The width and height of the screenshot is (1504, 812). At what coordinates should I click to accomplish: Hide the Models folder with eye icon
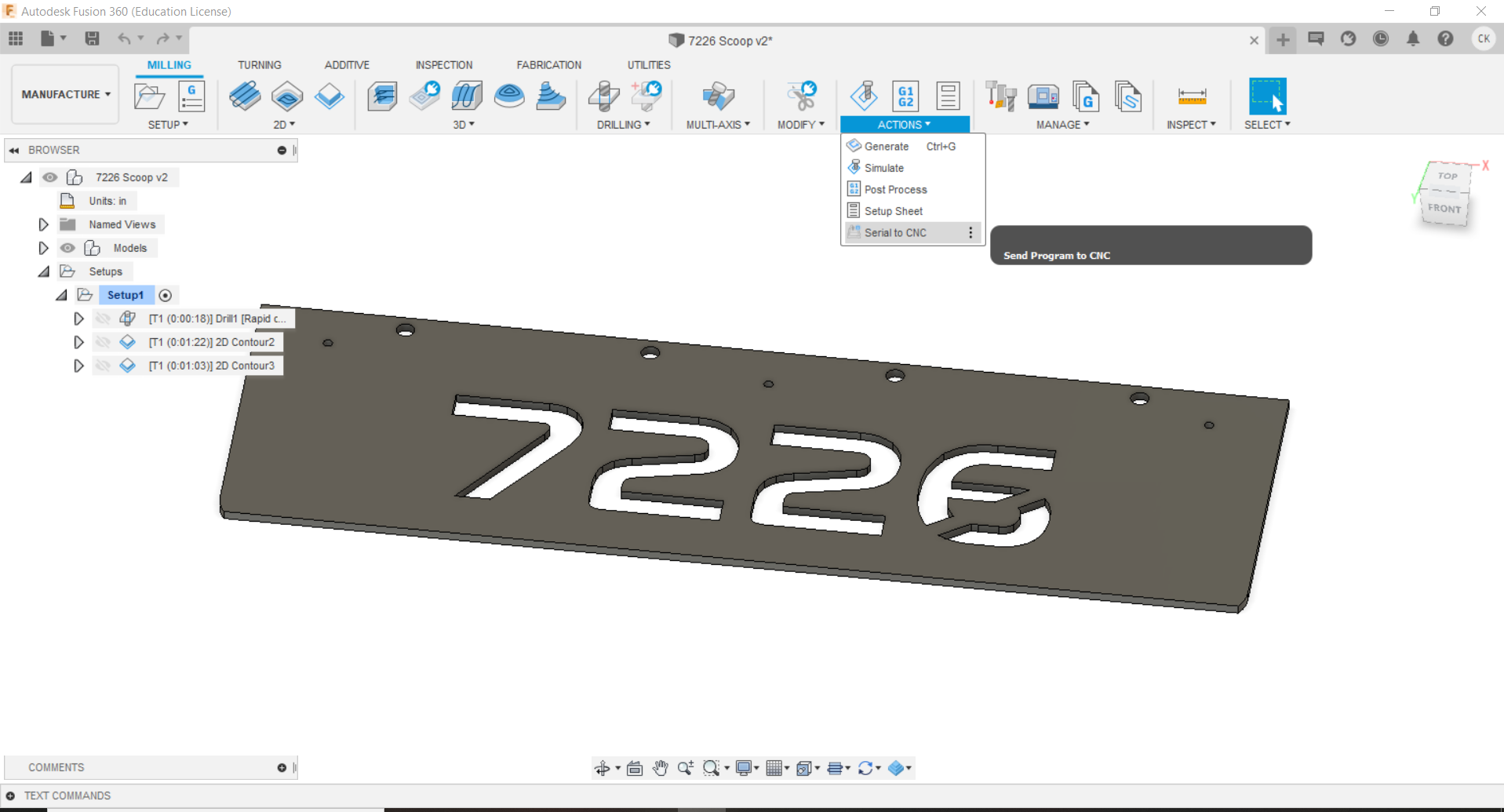click(68, 248)
